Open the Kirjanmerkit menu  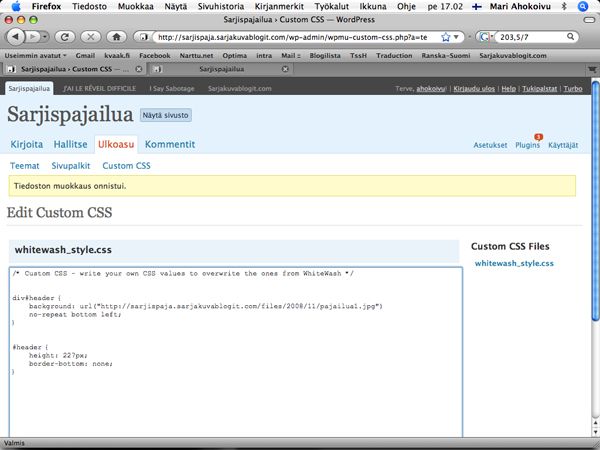click(x=279, y=7)
